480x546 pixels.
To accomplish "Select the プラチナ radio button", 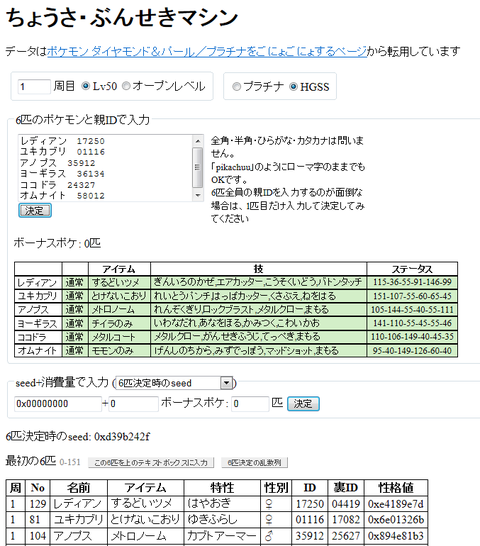I will [x=237, y=86].
